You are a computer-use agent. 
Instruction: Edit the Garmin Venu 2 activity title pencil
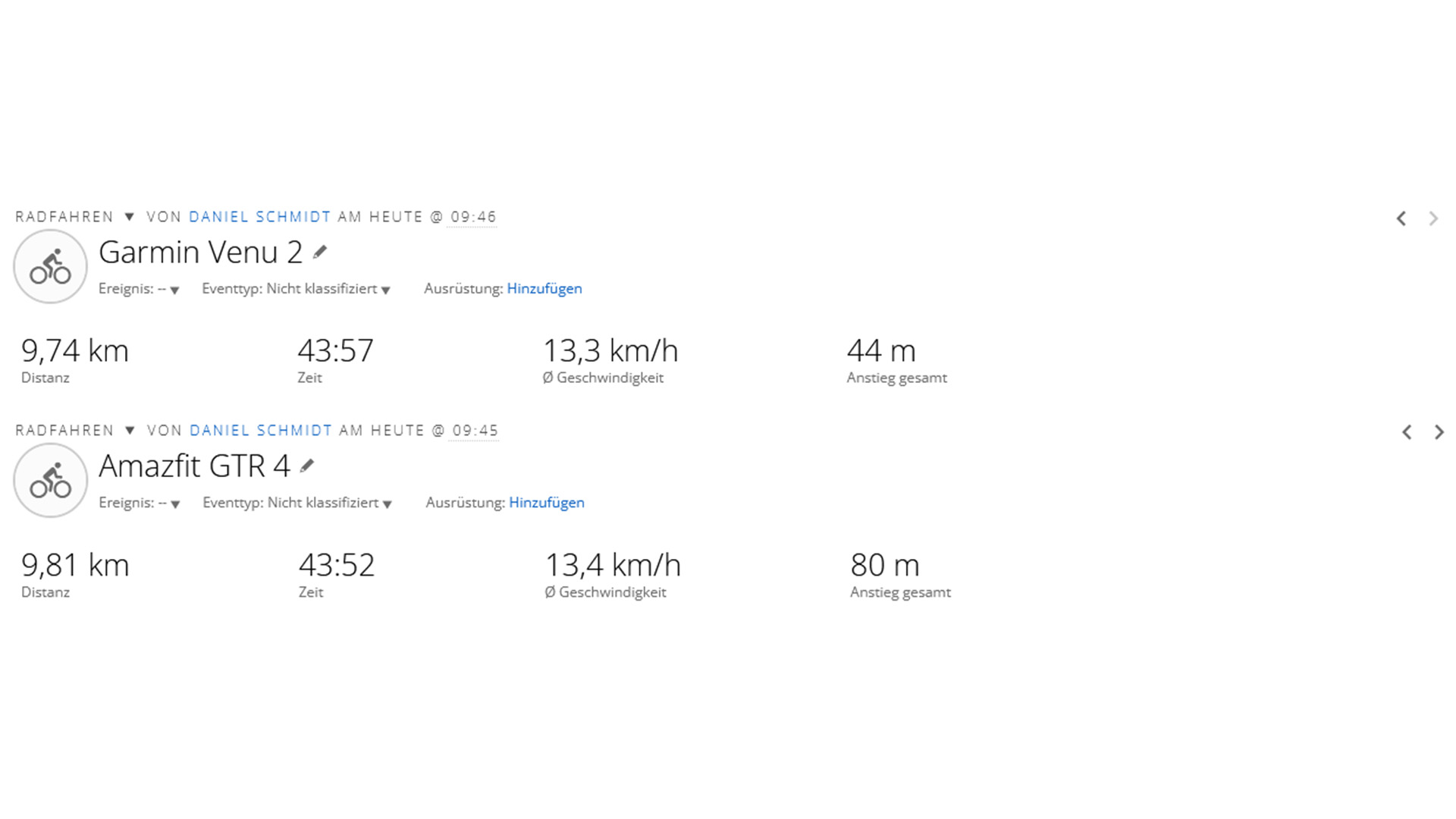point(320,253)
